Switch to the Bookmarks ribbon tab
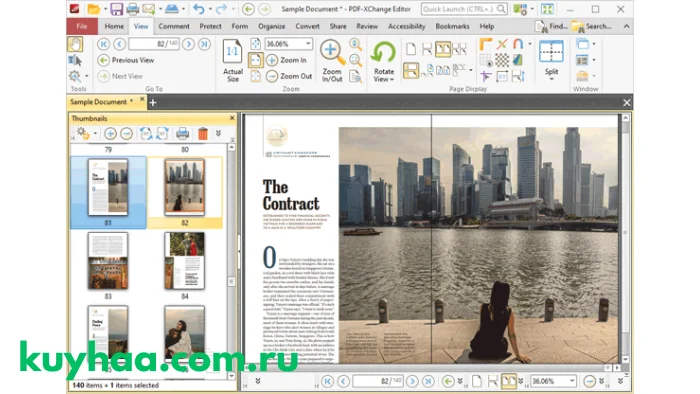 pos(452,26)
